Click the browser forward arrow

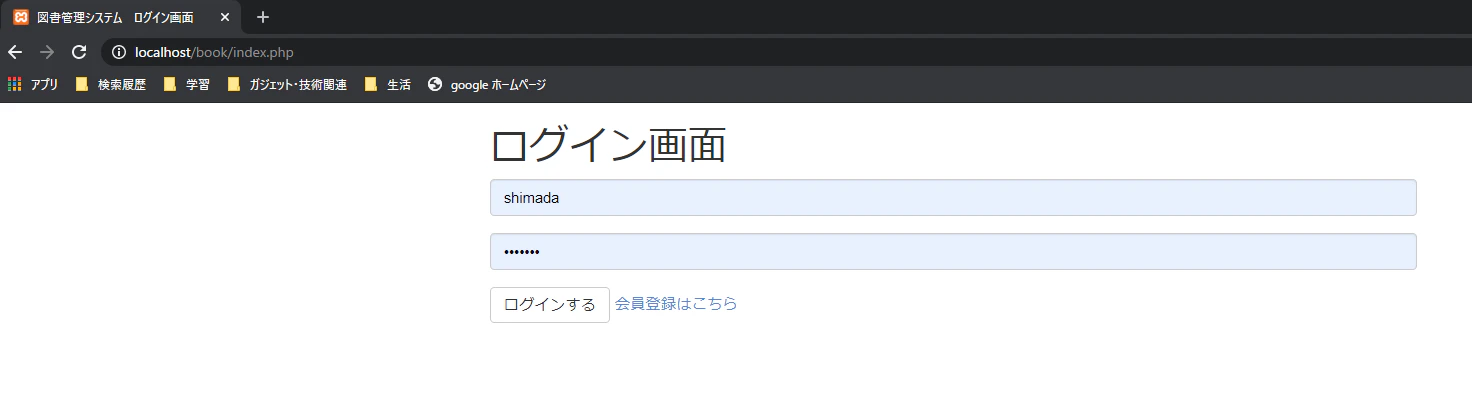tap(46, 52)
